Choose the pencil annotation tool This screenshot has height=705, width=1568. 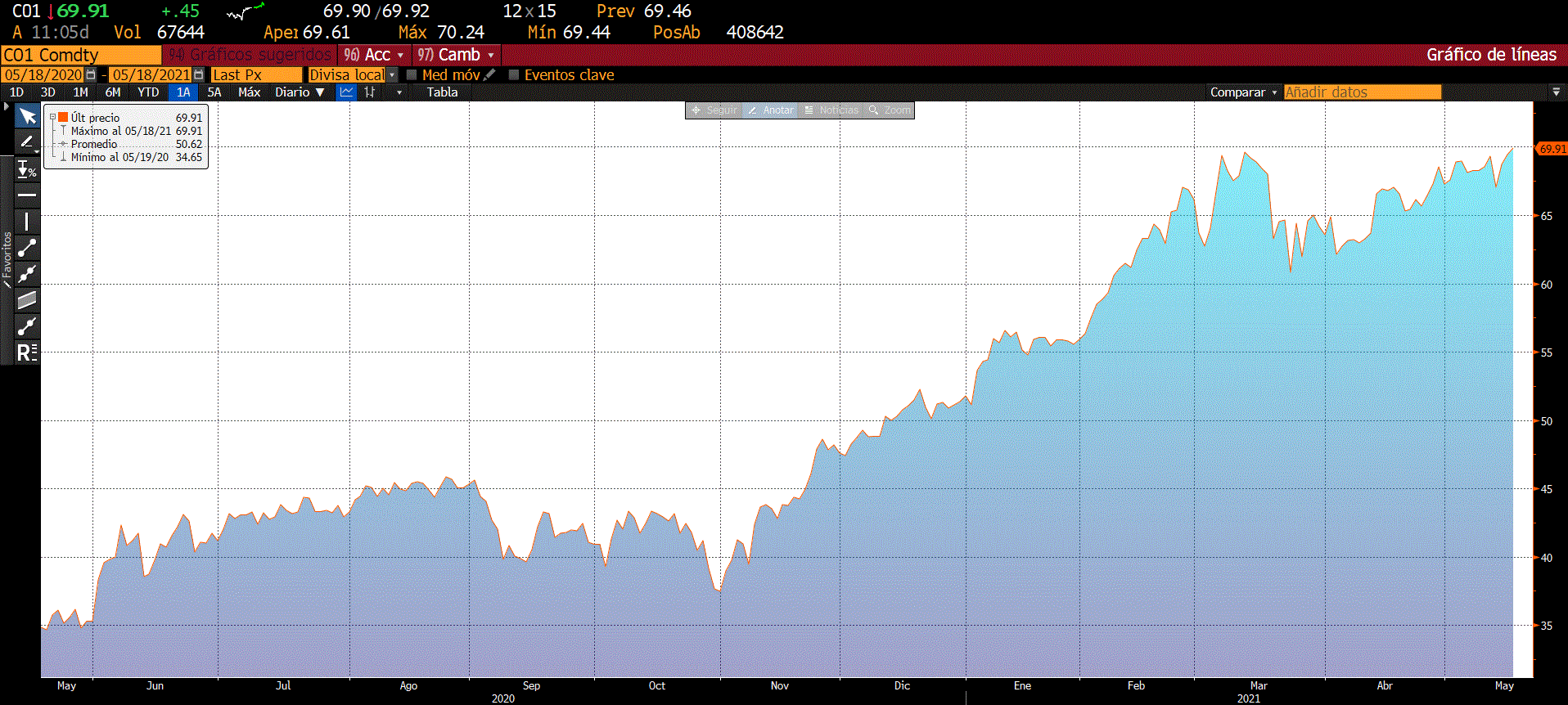pyautogui.click(x=26, y=141)
